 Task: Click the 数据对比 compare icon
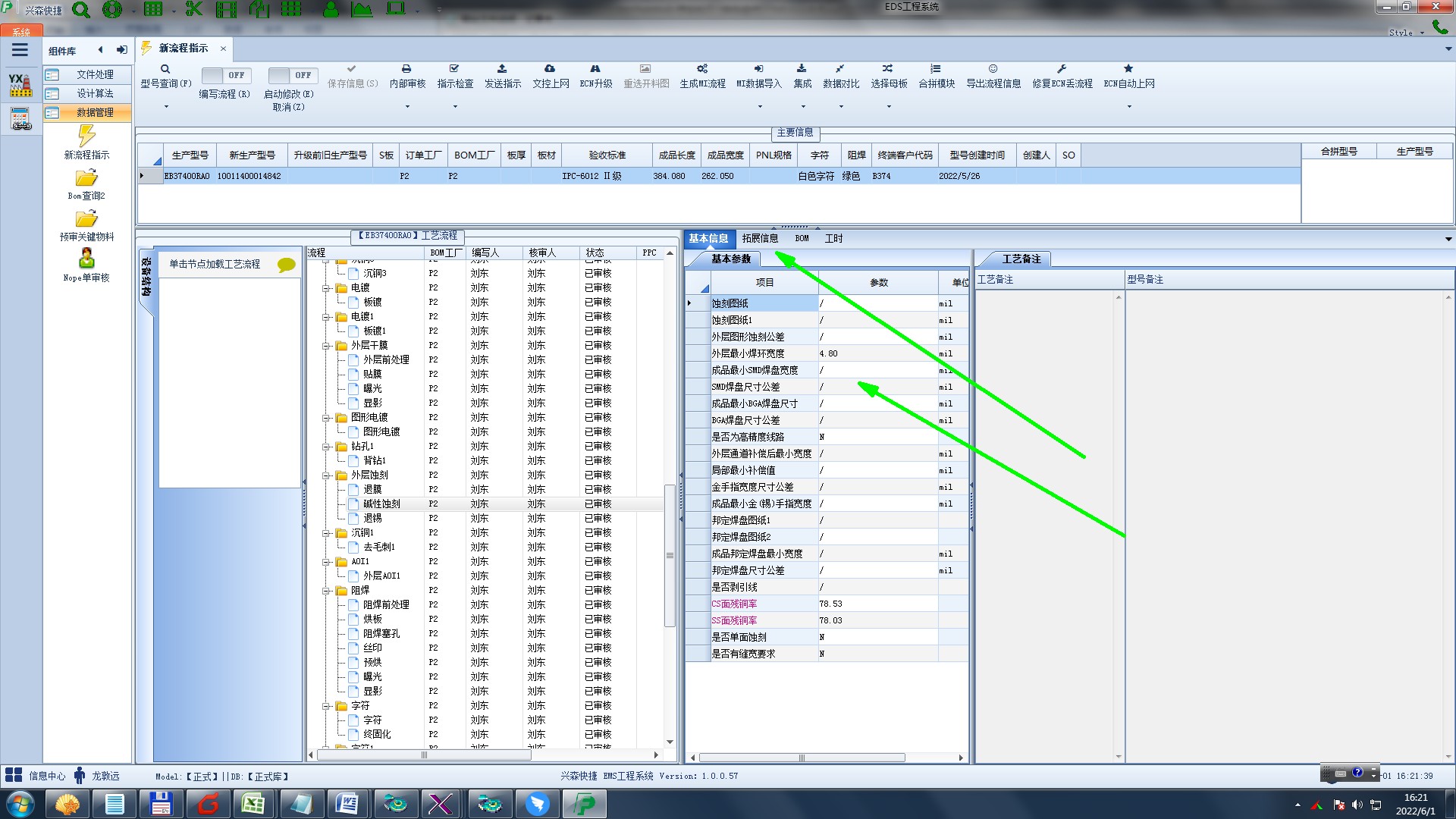pos(840,69)
